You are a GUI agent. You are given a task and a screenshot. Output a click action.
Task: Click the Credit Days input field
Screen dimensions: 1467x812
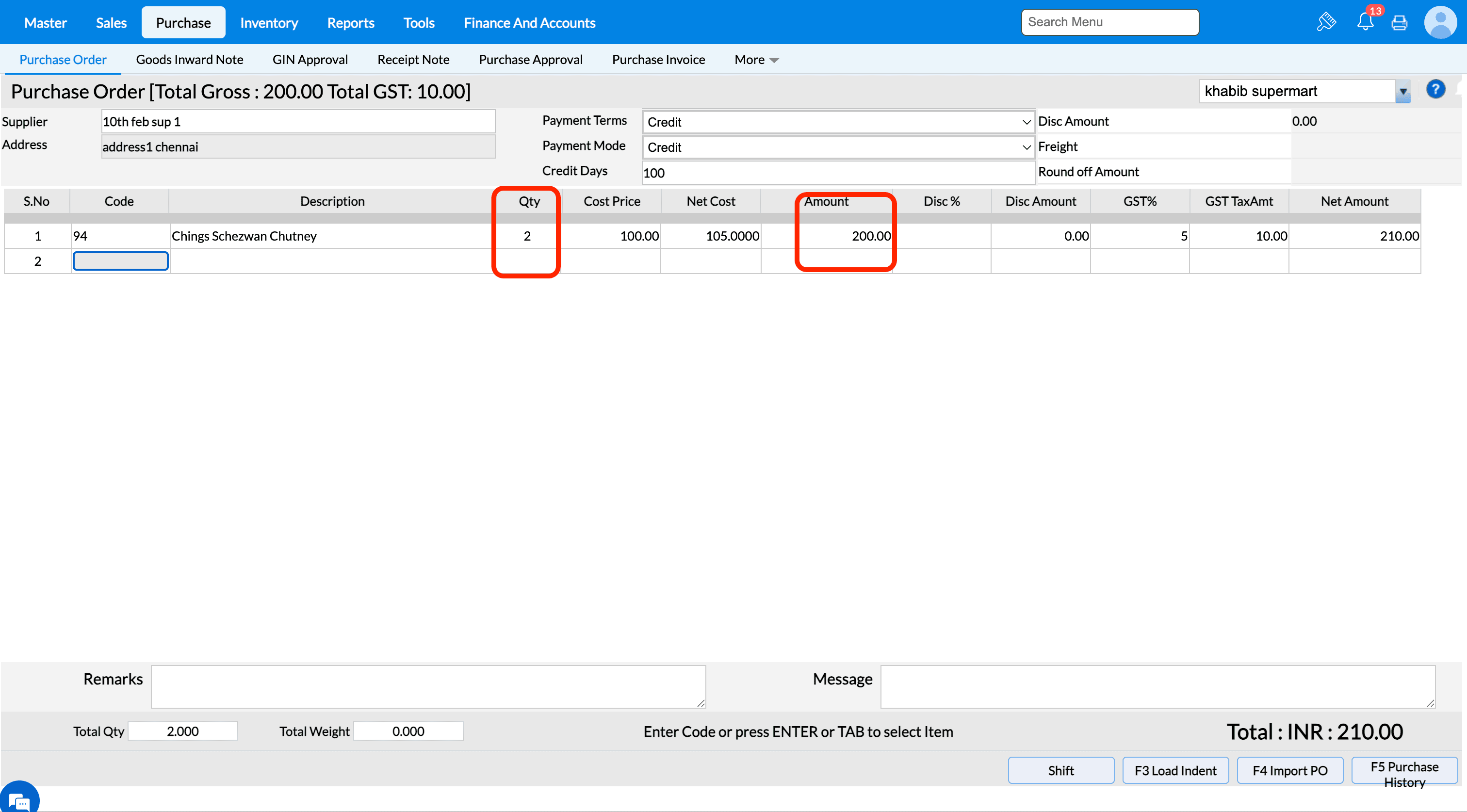[x=838, y=173]
